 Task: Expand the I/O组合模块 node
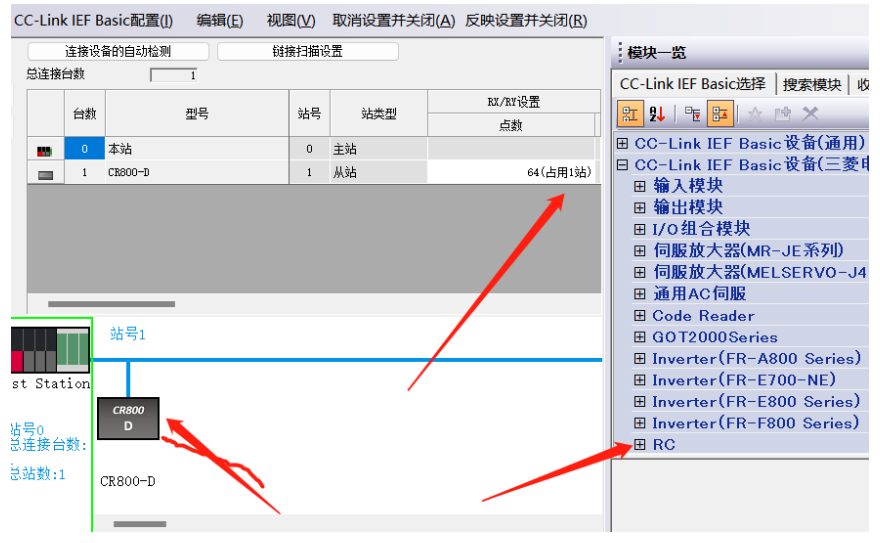pos(640,229)
